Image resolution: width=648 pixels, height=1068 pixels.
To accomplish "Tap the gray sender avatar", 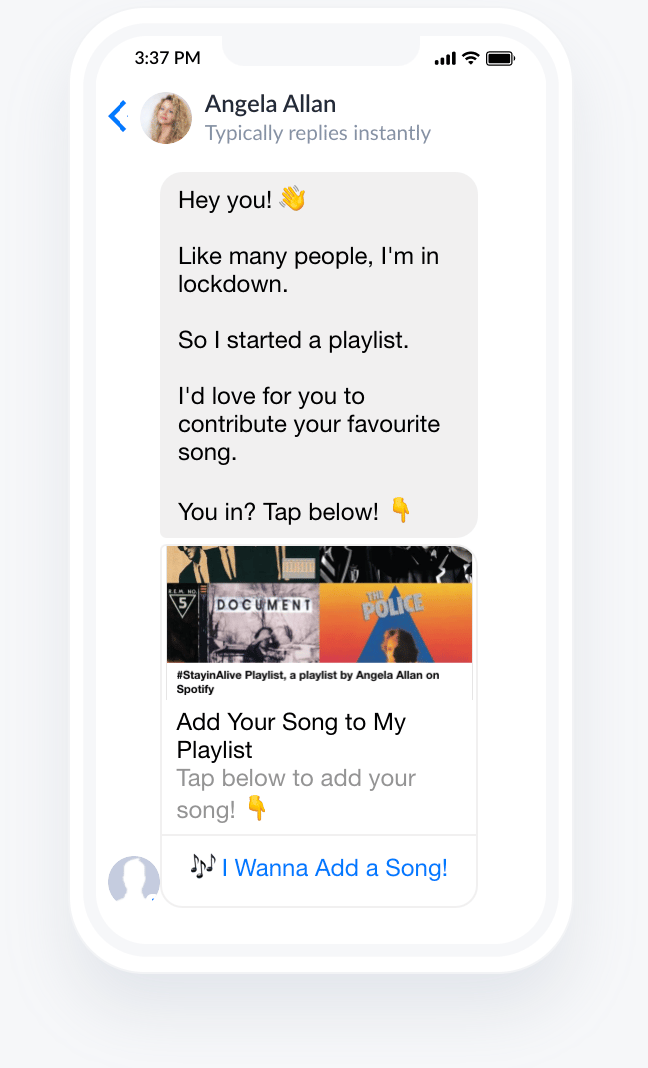I will point(134,879).
